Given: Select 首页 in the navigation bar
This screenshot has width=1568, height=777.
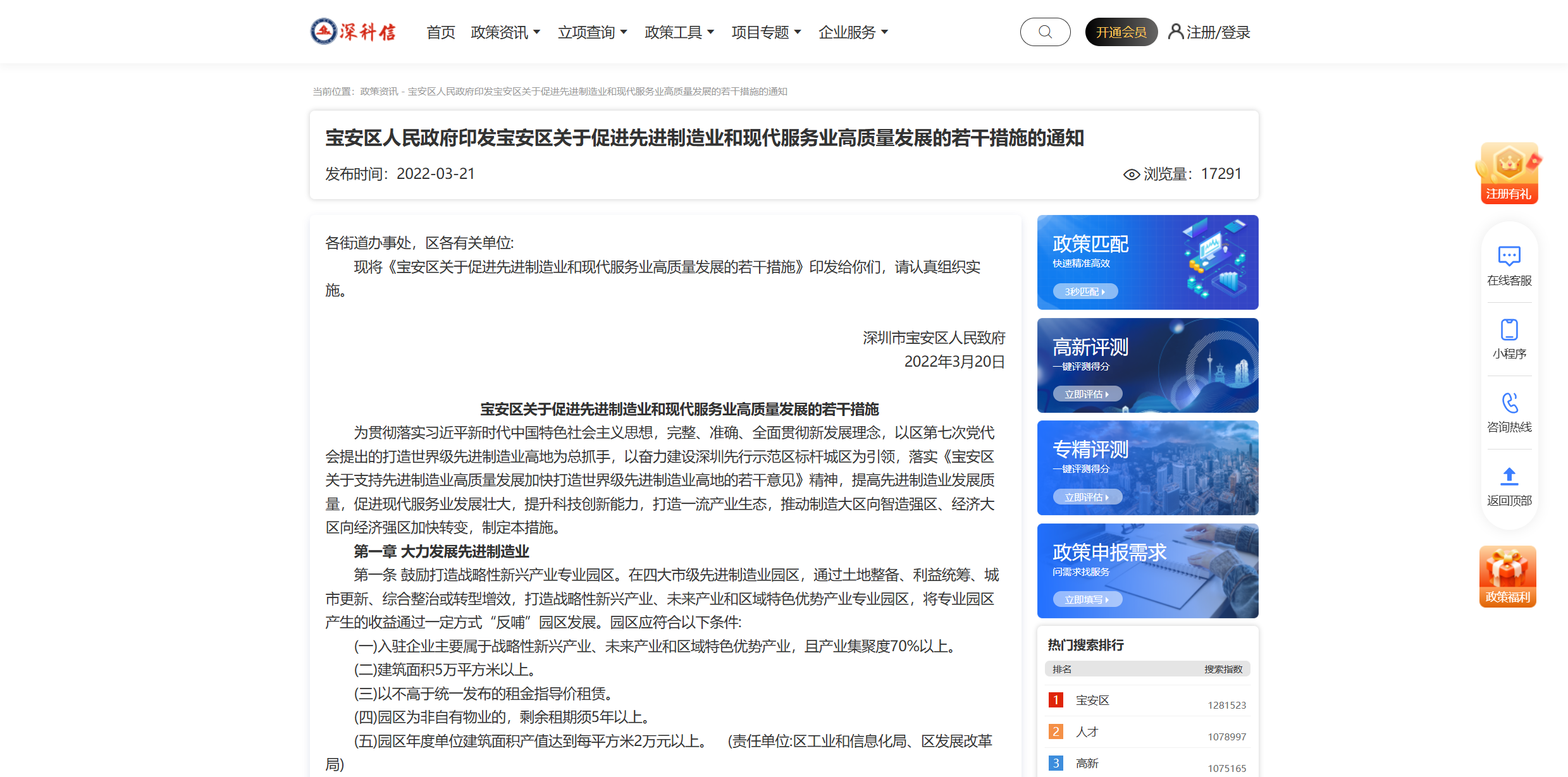Looking at the screenshot, I should (440, 32).
